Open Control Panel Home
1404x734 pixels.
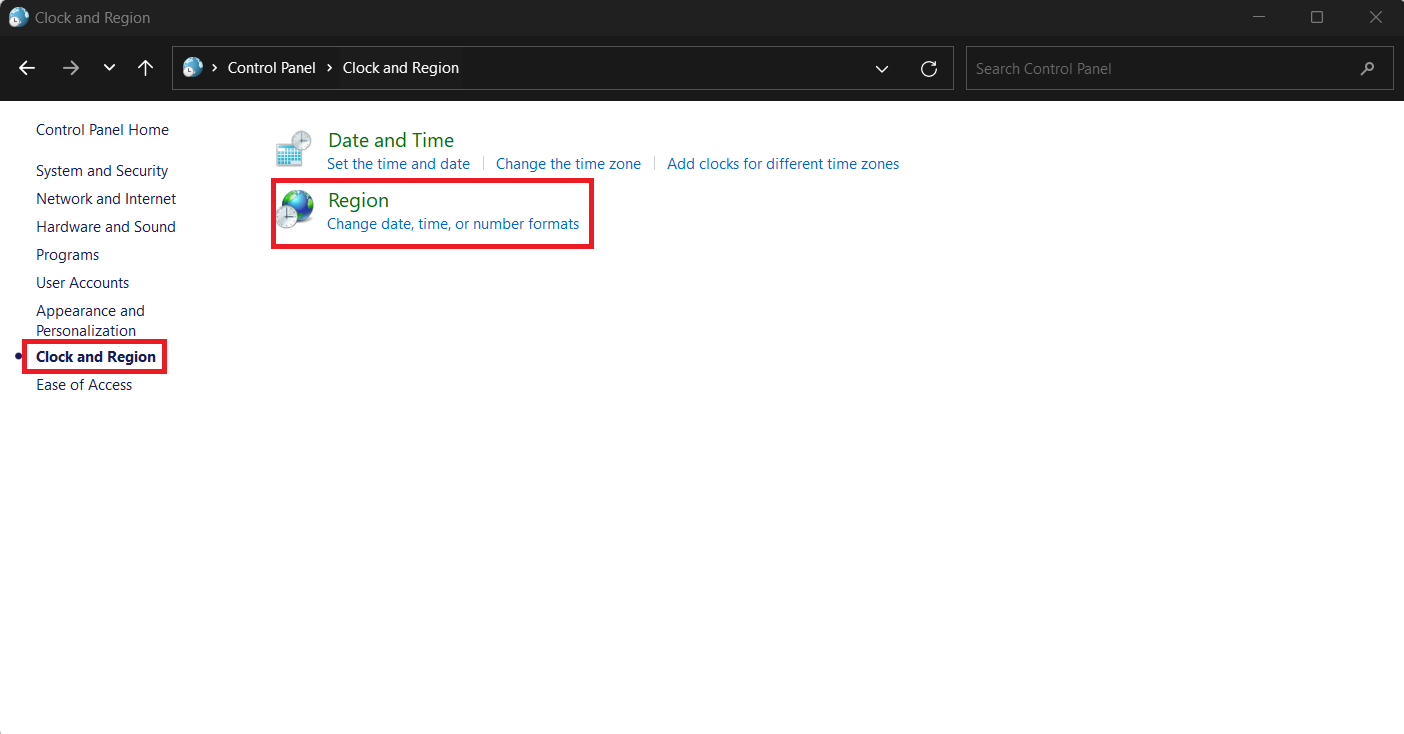[x=102, y=130]
